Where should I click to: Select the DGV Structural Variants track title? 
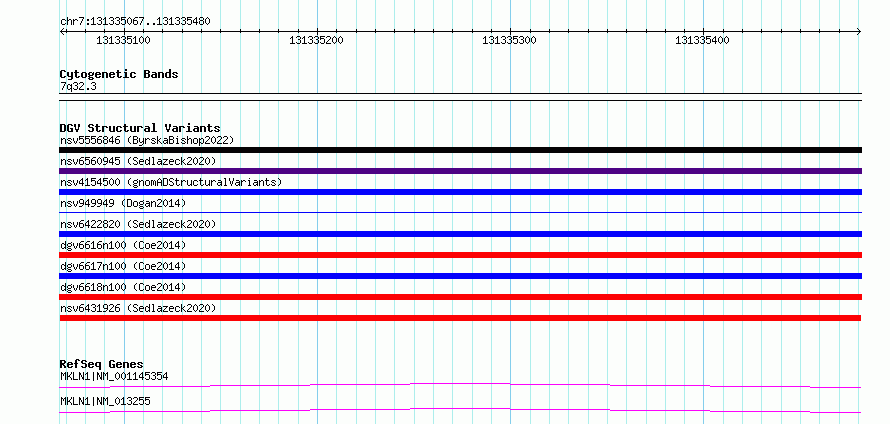click(x=140, y=128)
